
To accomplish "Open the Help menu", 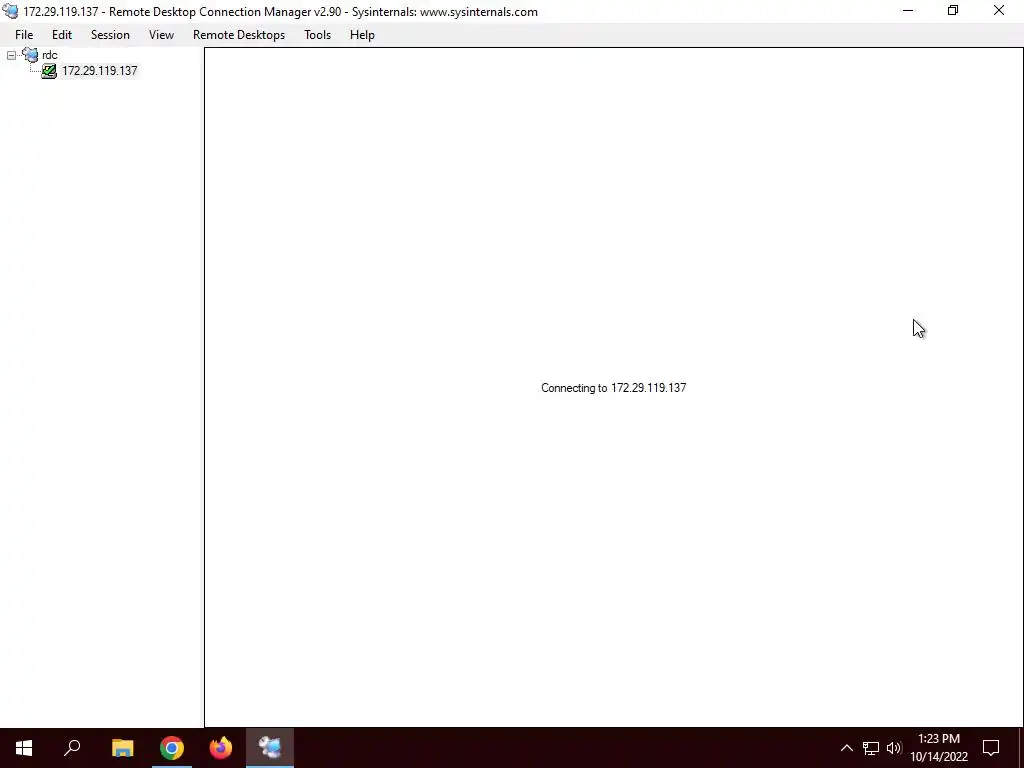I will click(x=362, y=35).
